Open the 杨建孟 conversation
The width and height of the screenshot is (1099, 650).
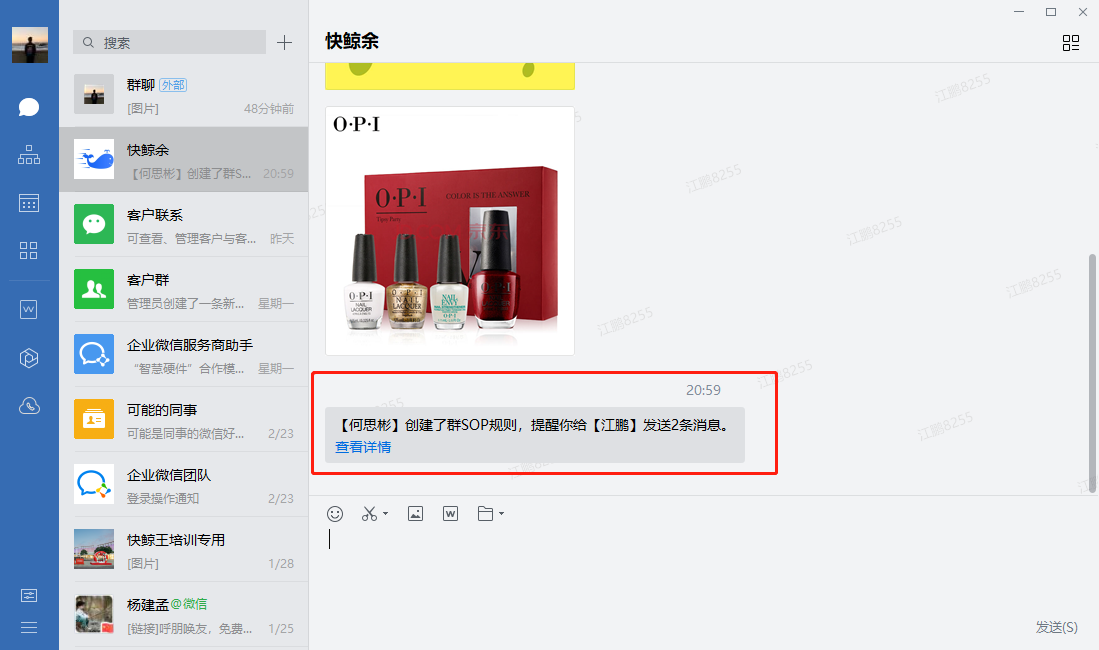[184, 614]
